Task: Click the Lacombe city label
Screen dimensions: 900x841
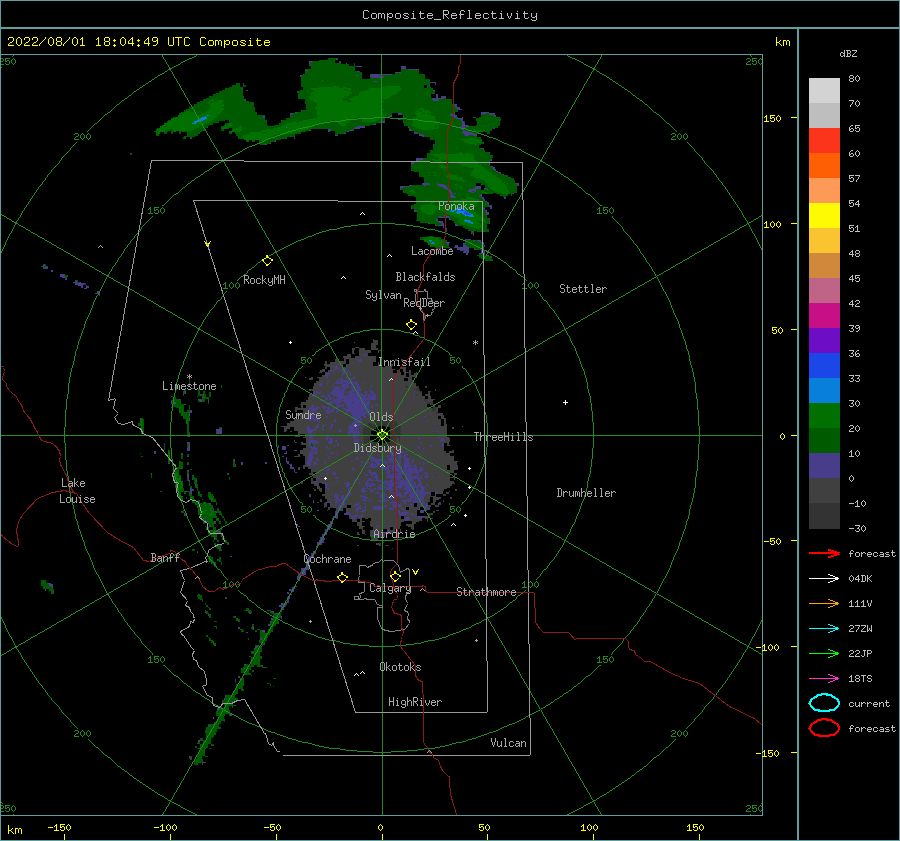Action: (x=432, y=251)
